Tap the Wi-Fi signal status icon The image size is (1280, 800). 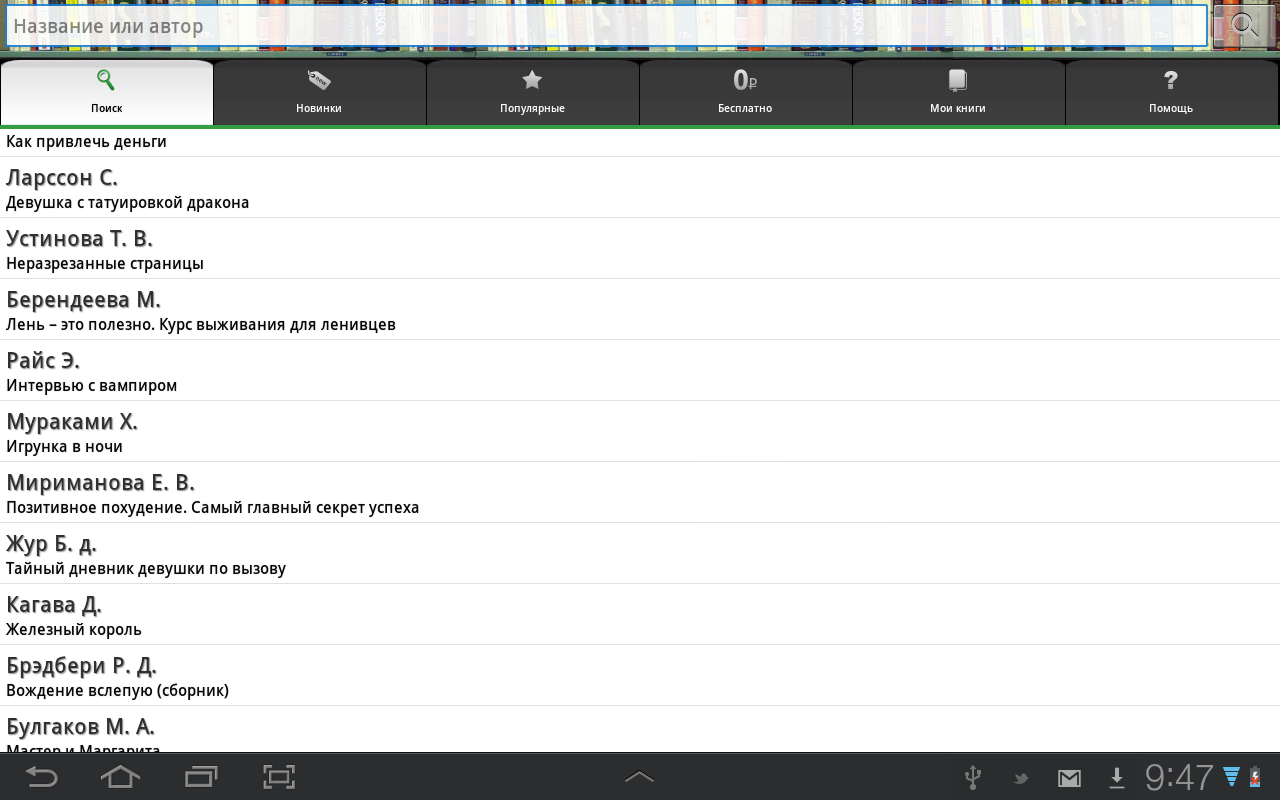[1232, 777]
